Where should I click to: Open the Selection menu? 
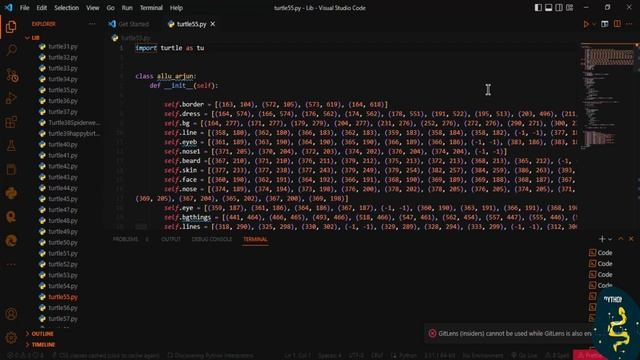click(67, 8)
